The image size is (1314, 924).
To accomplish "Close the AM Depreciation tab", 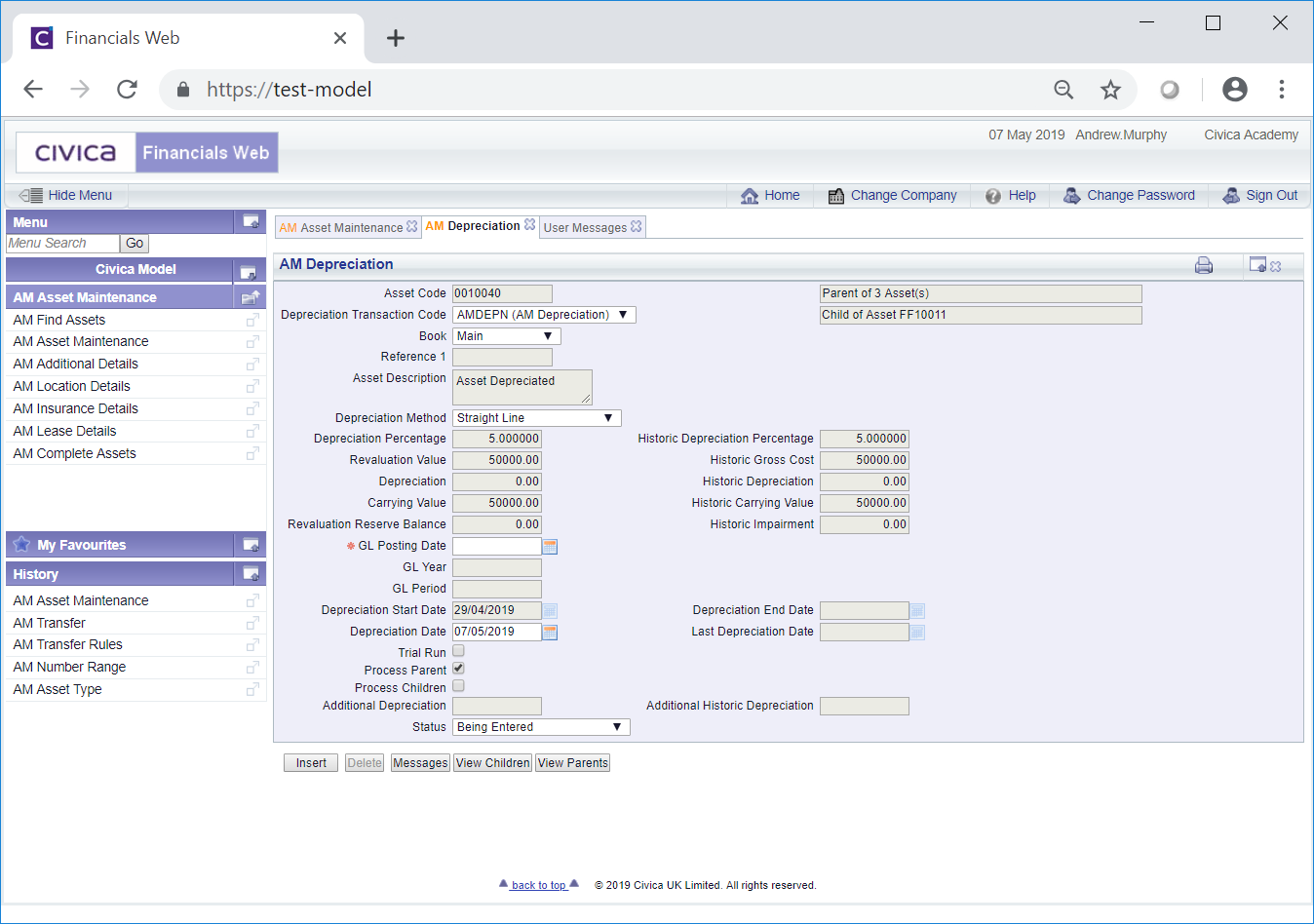I will (x=529, y=224).
